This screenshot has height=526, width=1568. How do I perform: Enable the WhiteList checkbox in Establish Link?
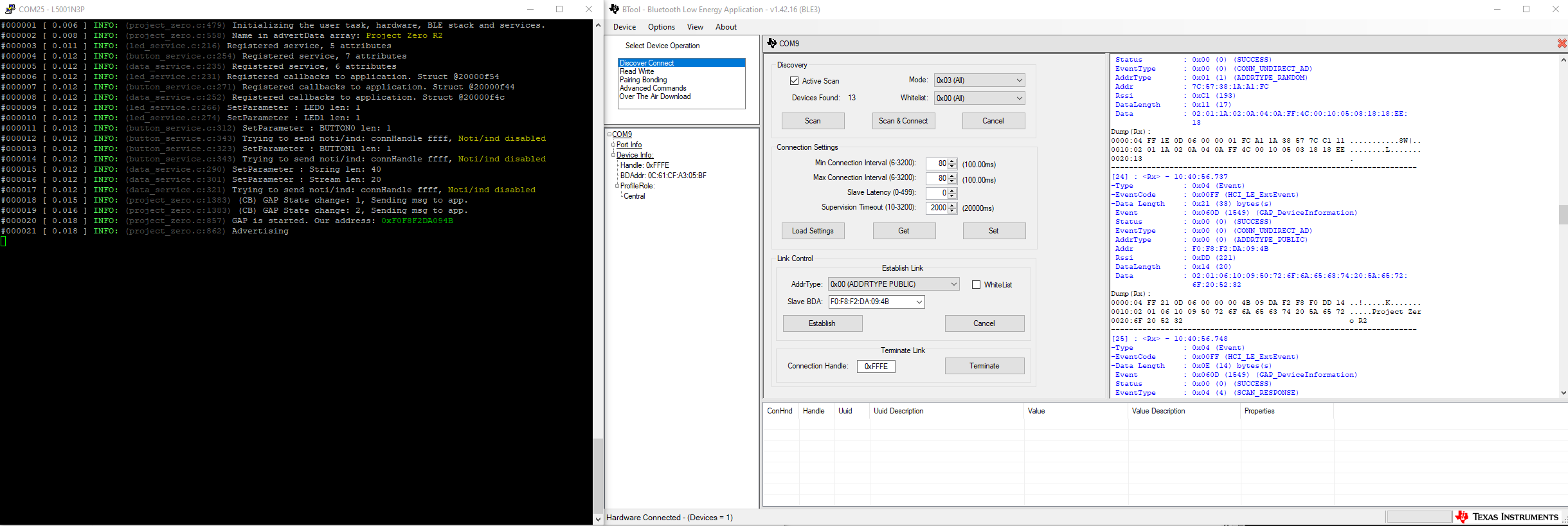point(976,285)
